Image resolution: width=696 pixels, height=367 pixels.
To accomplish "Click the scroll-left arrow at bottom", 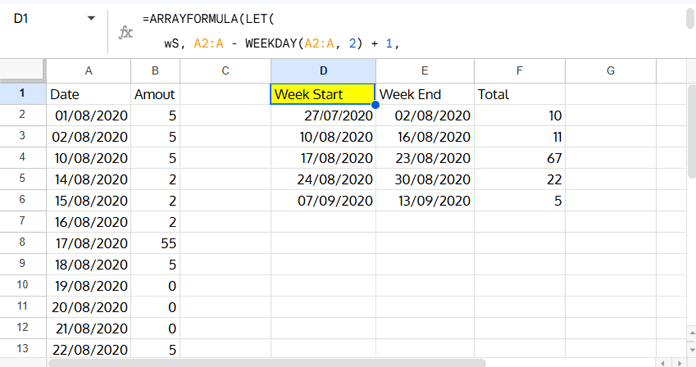I will 663,363.
